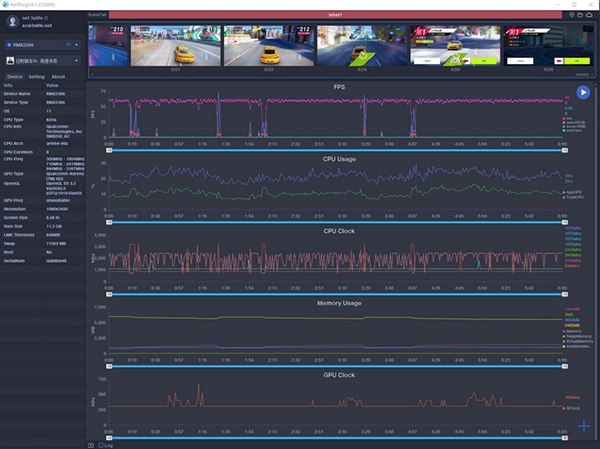Screen dimensions: 600x449
Task: Open the folder icon in top bar
Action: [x=579, y=16]
